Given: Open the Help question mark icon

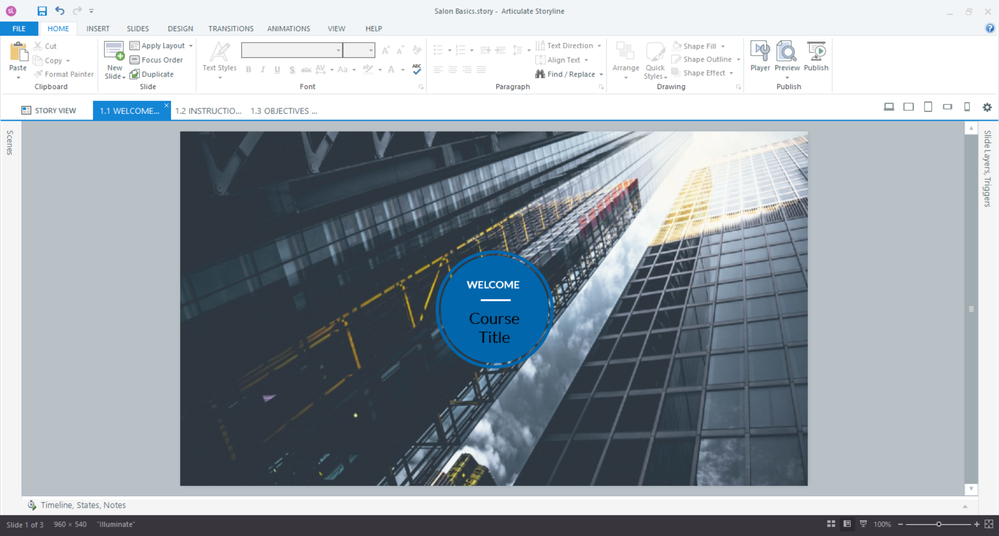Looking at the screenshot, I should 990,29.
